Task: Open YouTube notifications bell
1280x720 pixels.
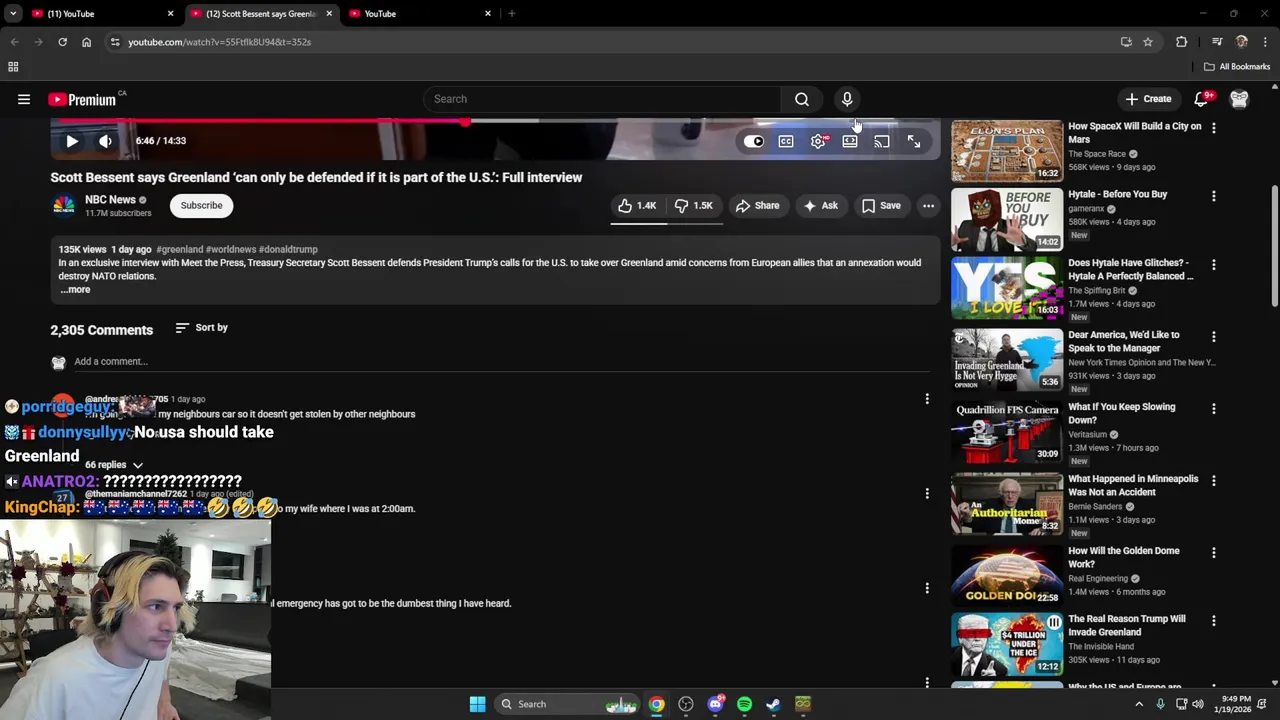Action: click(x=1202, y=99)
